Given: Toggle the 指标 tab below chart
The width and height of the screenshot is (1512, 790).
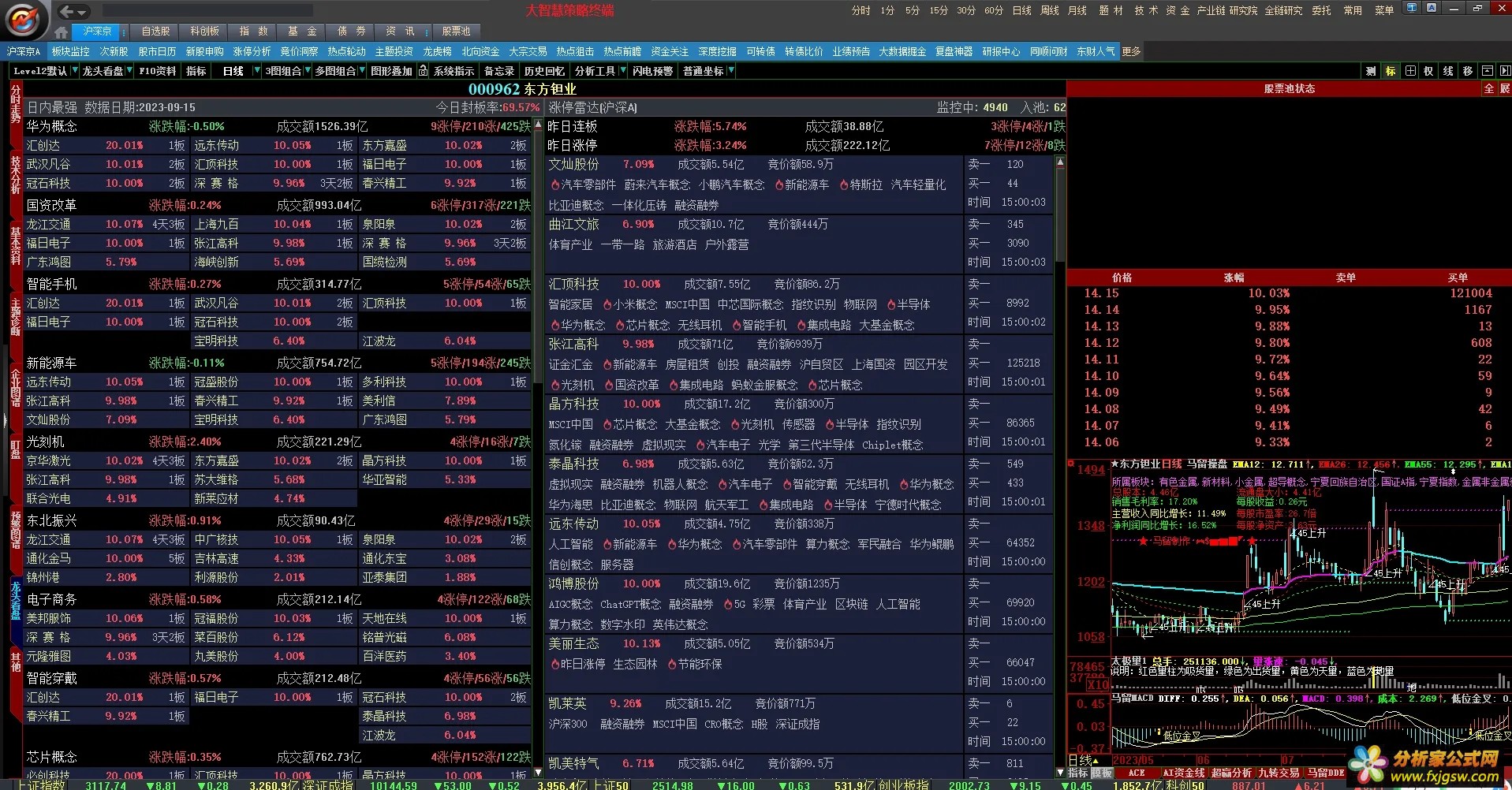Looking at the screenshot, I should click(1078, 773).
